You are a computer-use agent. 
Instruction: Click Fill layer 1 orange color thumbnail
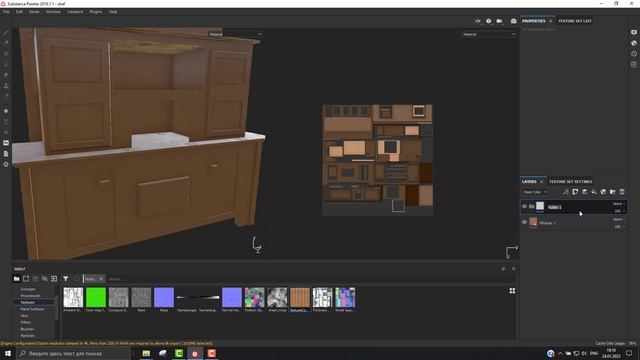pyautogui.click(x=533, y=222)
